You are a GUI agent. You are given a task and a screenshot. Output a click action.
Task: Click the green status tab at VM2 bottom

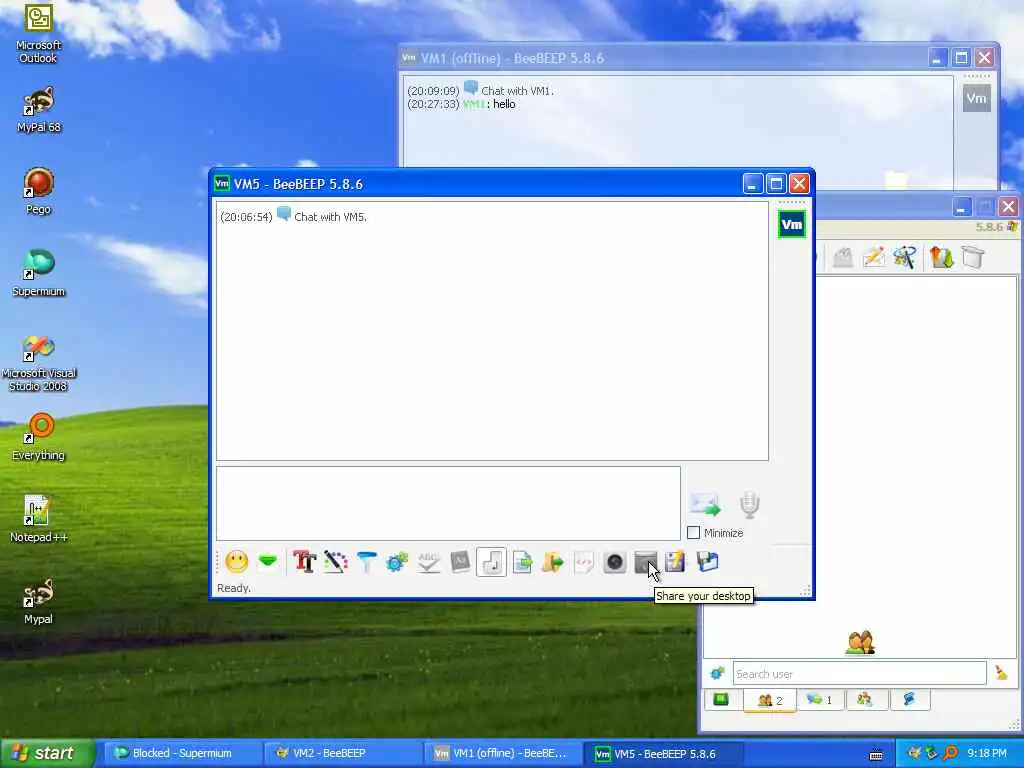[x=721, y=700]
